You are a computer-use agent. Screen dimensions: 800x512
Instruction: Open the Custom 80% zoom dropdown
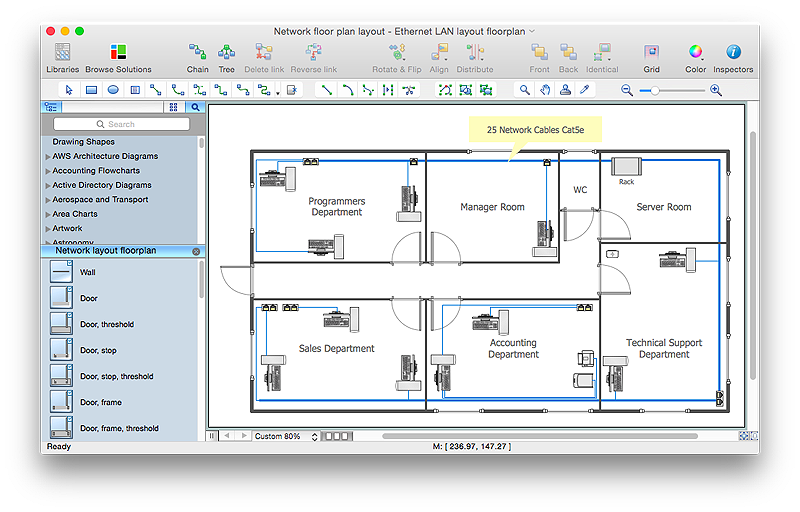(285, 436)
